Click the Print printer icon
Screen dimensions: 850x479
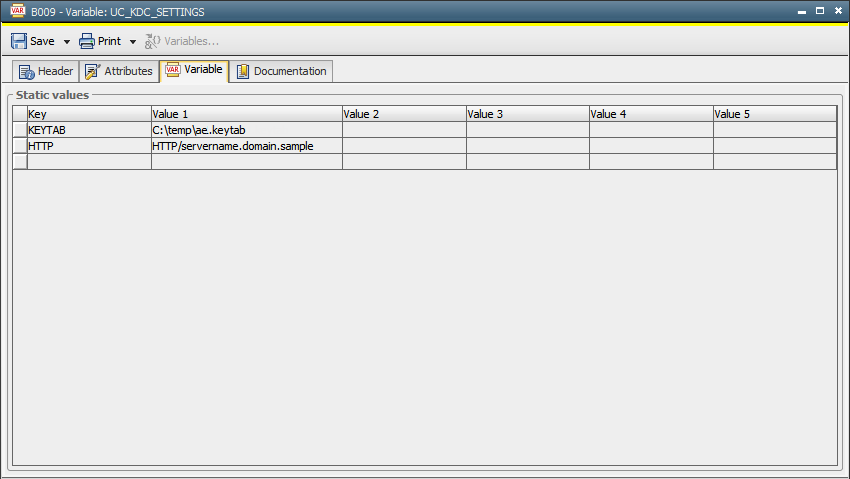click(x=87, y=41)
